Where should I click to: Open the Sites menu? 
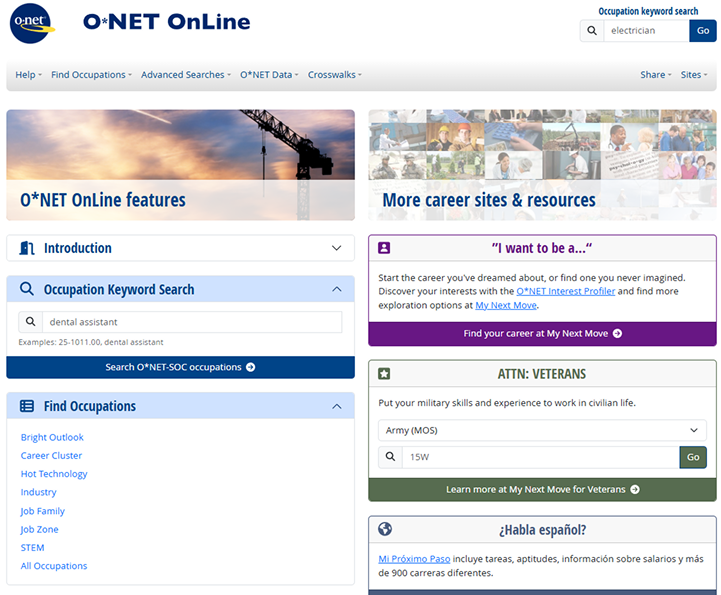694,74
